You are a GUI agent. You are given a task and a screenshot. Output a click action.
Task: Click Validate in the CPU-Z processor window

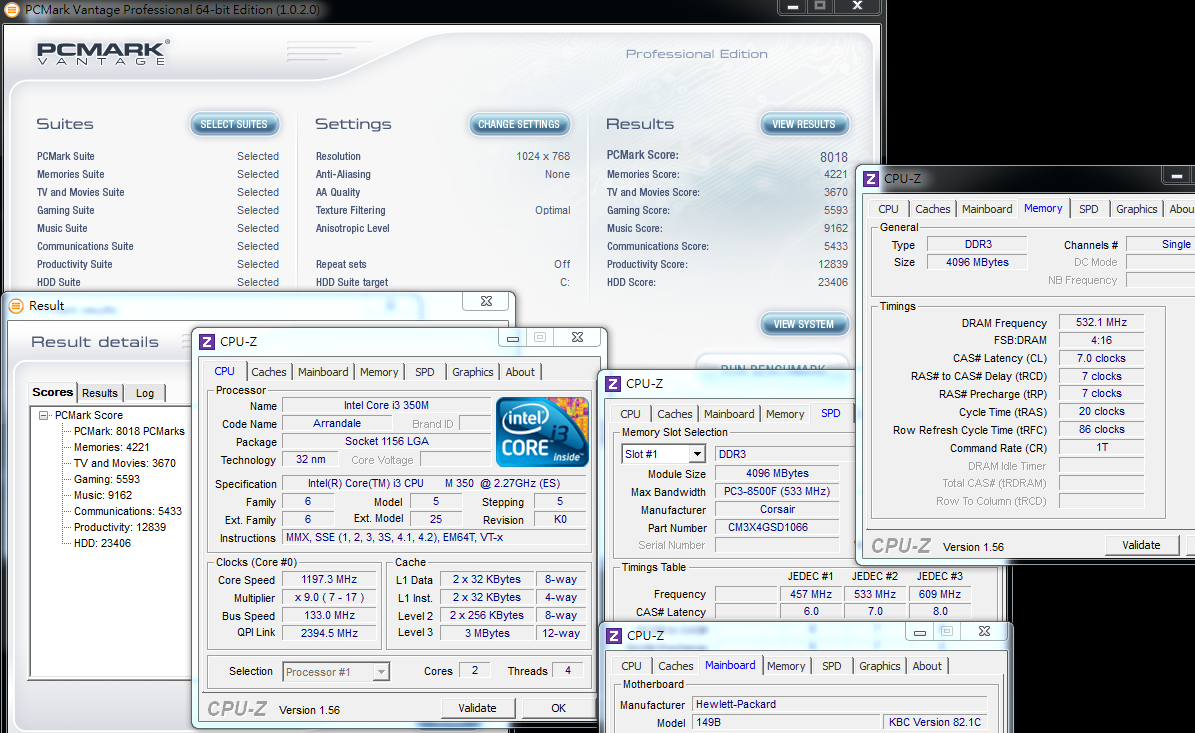[477, 709]
